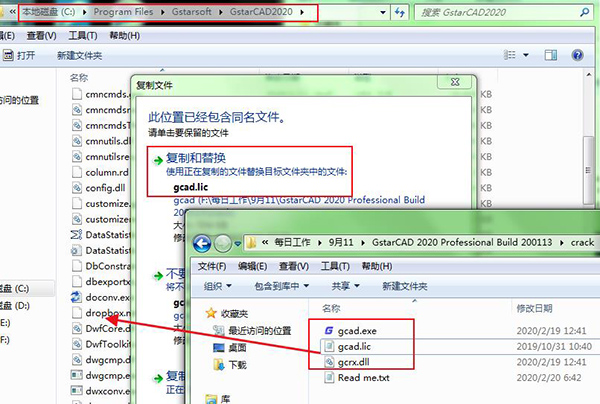This screenshot has height=404, width=600.
Task: Select the gcad.lic file in crack folder
Action: point(348,347)
